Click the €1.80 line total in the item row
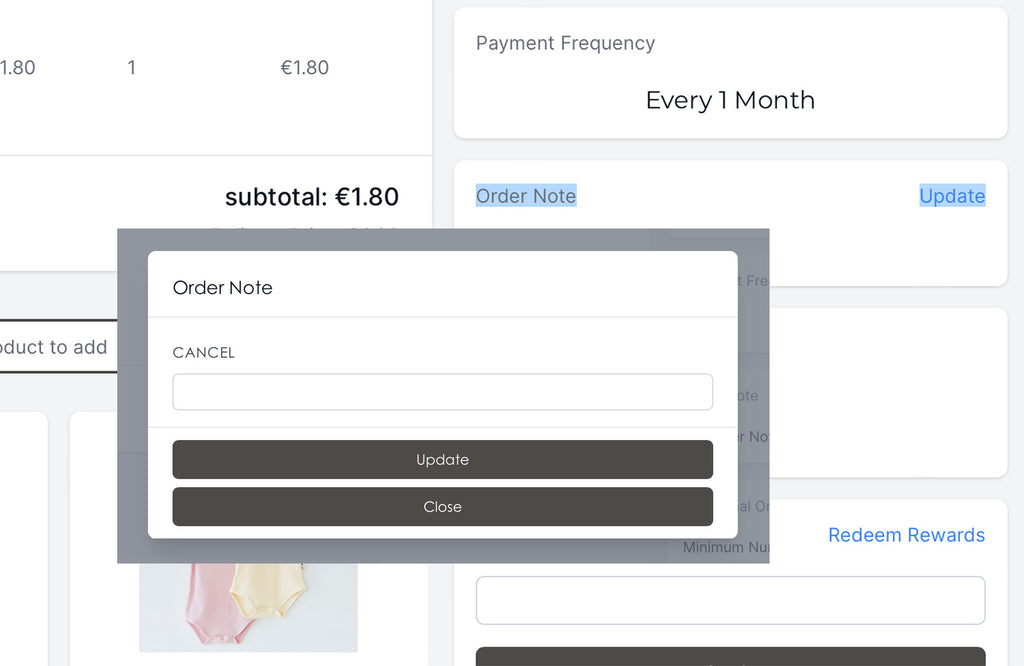 [x=304, y=67]
